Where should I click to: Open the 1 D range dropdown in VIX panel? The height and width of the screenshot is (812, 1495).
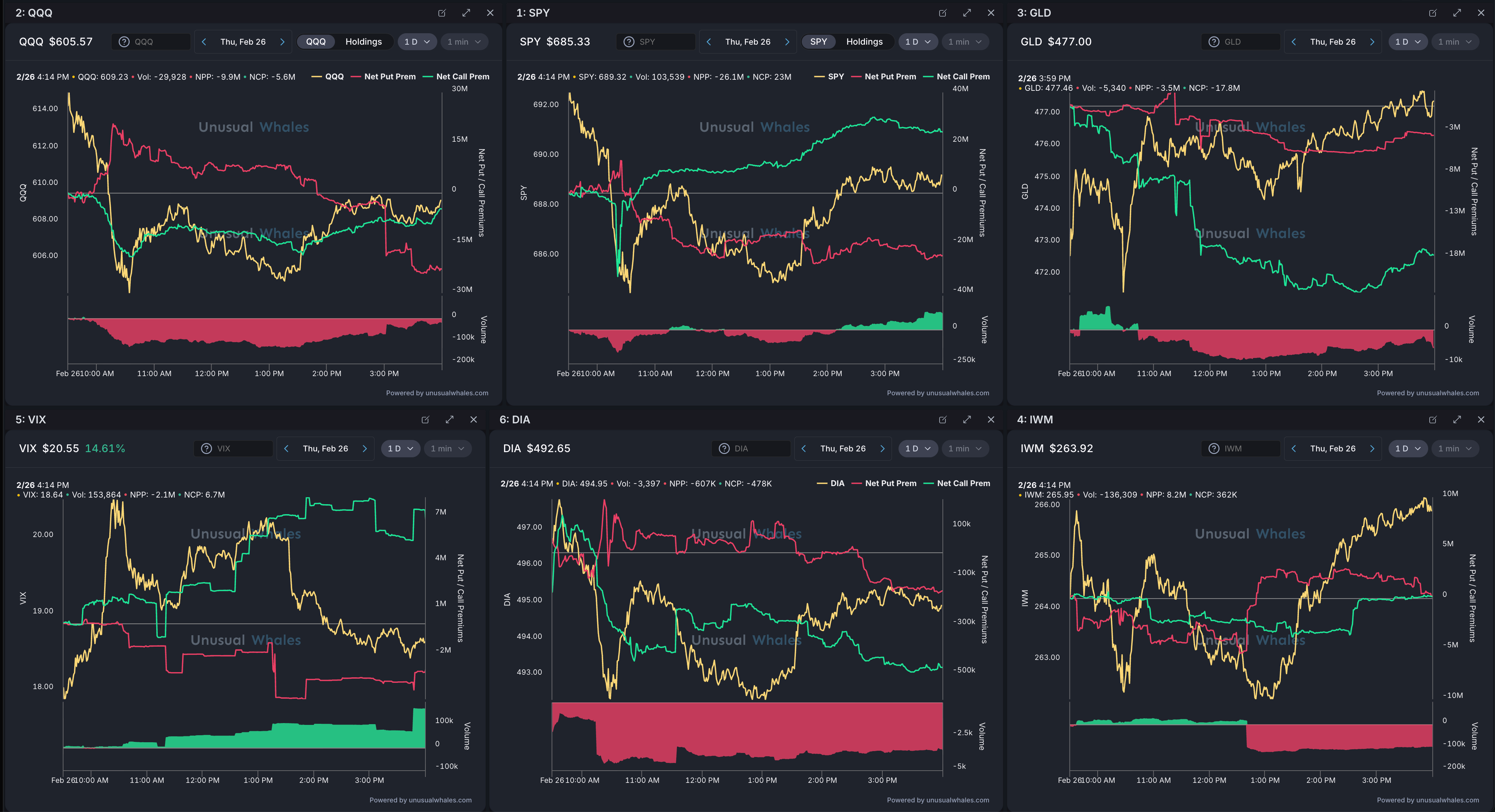pos(400,448)
